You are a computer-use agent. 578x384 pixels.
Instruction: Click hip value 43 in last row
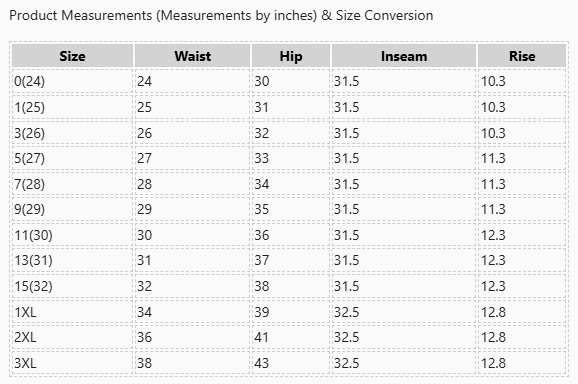[x=291, y=363]
